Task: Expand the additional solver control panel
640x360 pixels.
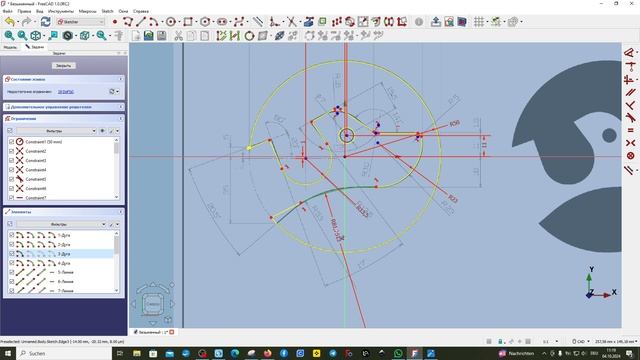Action: click(x=121, y=107)
